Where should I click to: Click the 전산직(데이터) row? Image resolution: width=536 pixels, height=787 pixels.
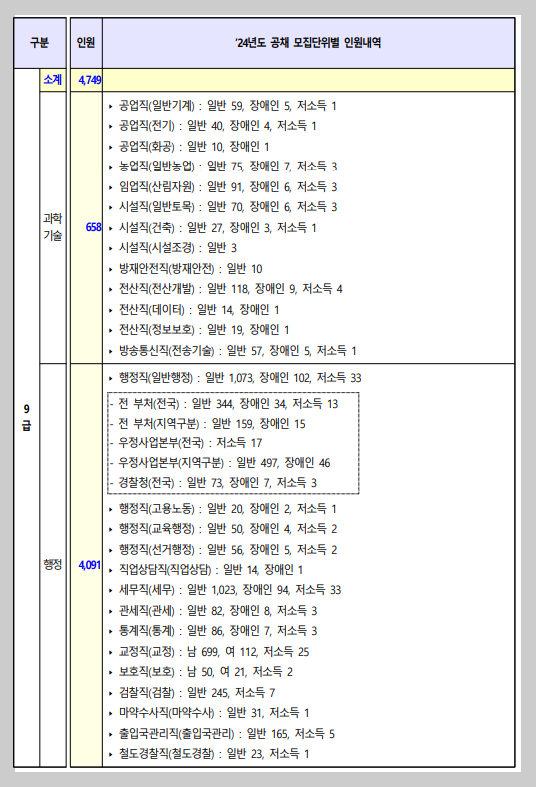pyautogui.click(x=194, y=310)
